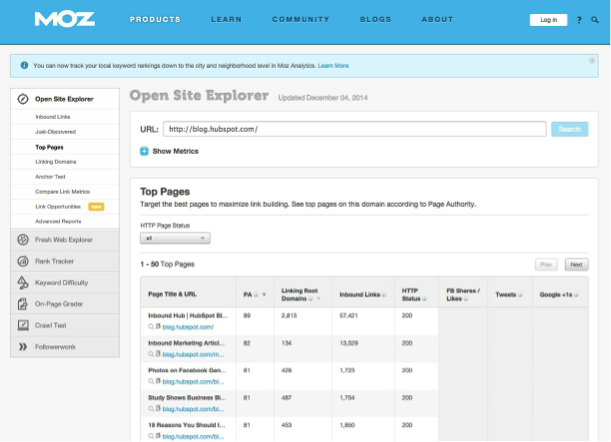Select Compare Link Metrics in the sidebar

(62, 191)
